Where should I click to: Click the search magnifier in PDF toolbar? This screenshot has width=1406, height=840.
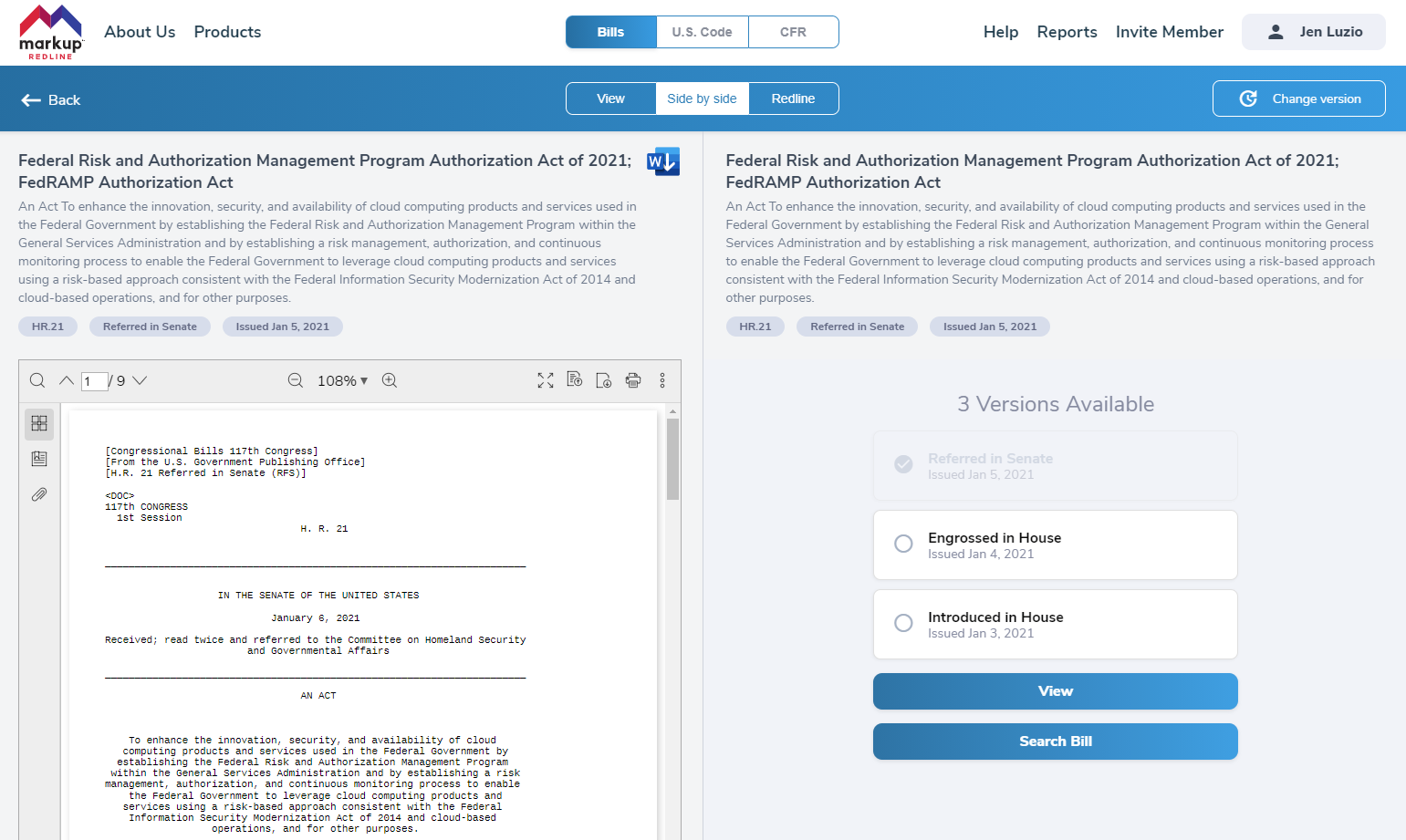point(37,380)
